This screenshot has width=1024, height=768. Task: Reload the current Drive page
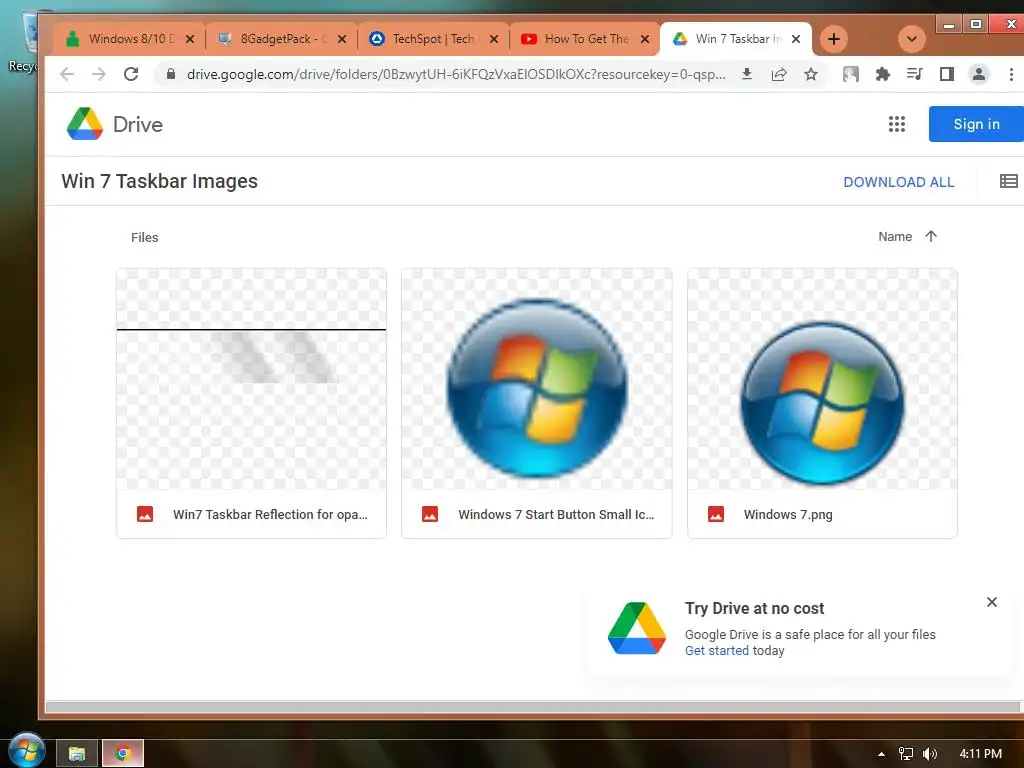131,74
